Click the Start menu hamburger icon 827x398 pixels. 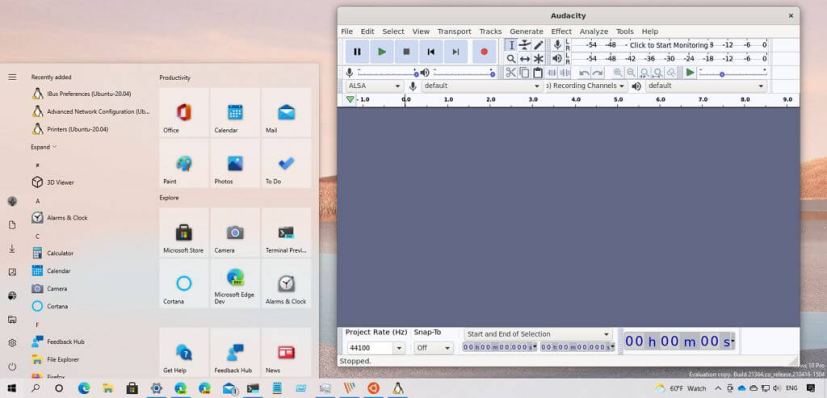(x=12, y=77)
